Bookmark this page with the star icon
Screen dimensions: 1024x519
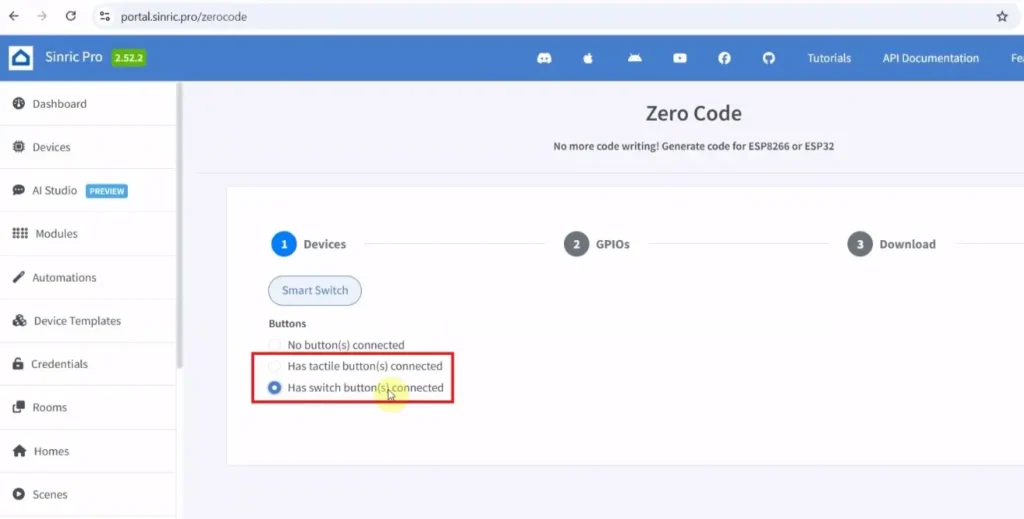[1002, 17]
